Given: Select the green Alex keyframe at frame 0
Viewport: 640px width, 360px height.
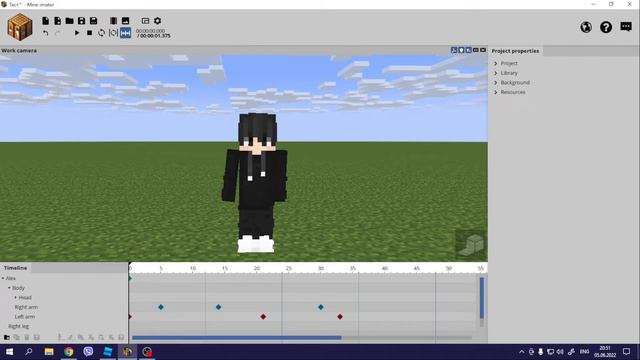Looking at the screenshot, I should tap(130, 278).
